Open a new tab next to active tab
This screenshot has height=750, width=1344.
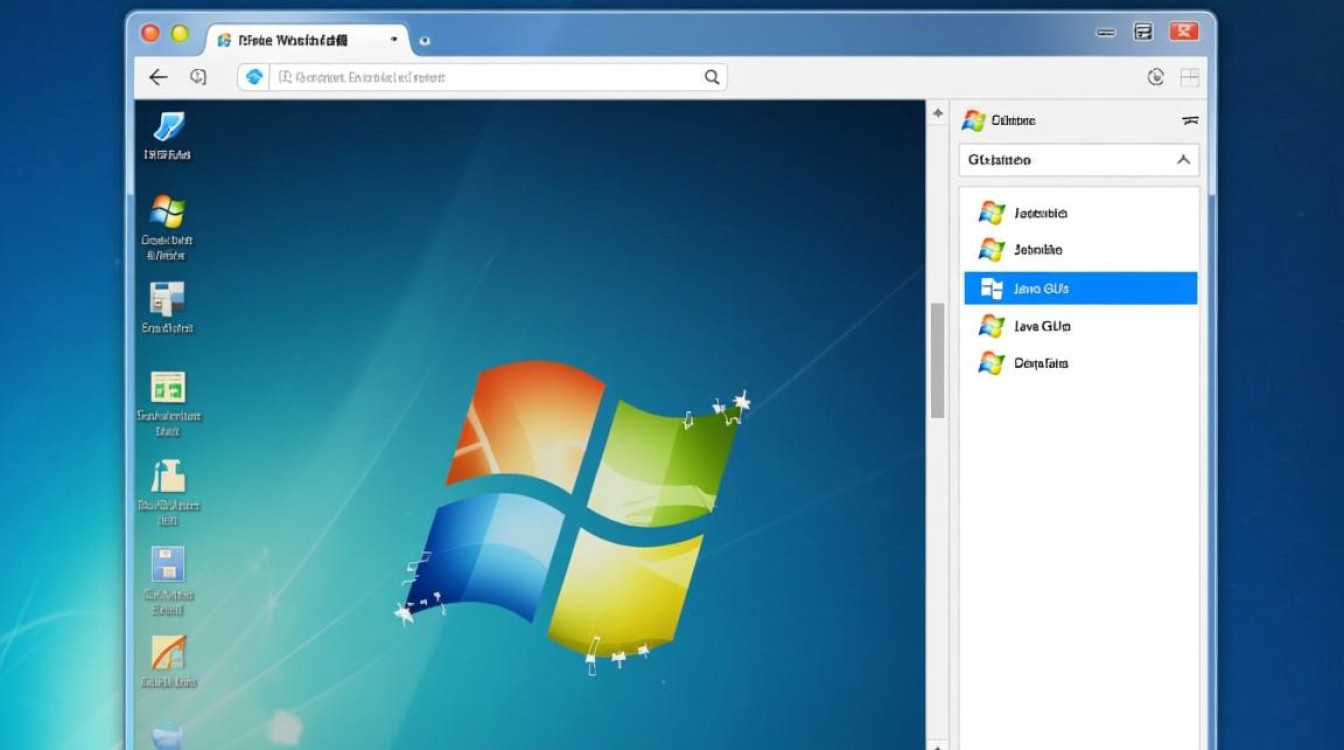[425, 40]
